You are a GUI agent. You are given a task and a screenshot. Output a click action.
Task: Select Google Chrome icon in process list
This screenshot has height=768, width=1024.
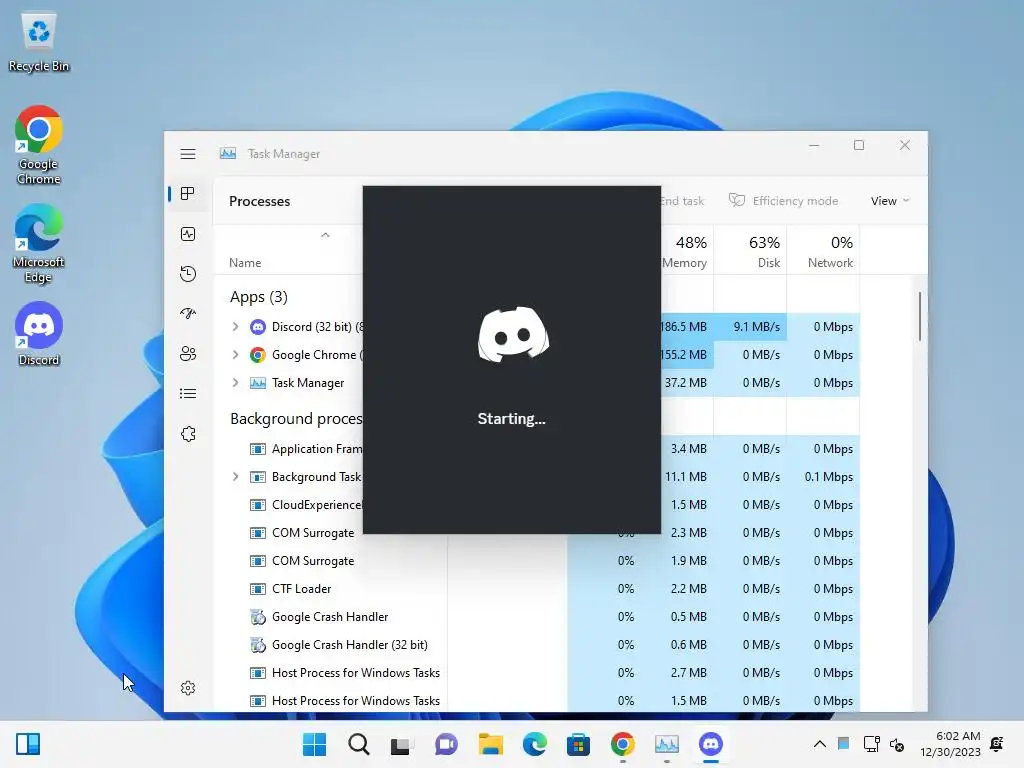pyautogui.click(x=258, y=355)
